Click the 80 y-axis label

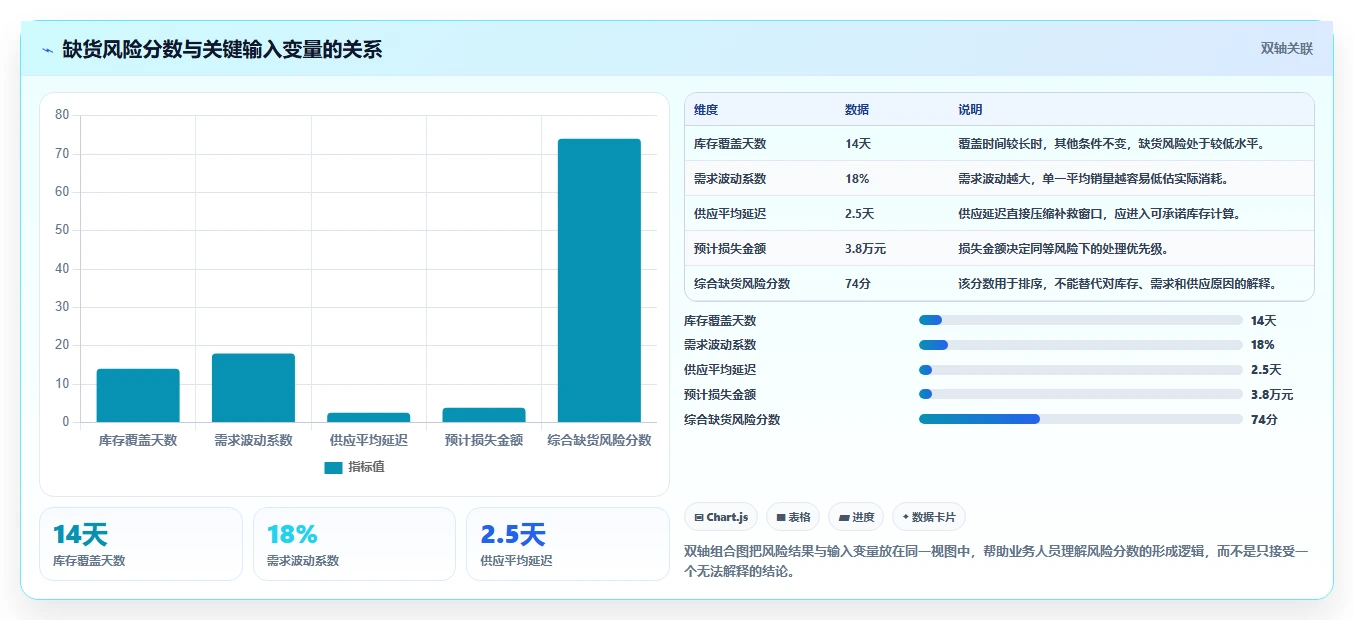point(62,115)
